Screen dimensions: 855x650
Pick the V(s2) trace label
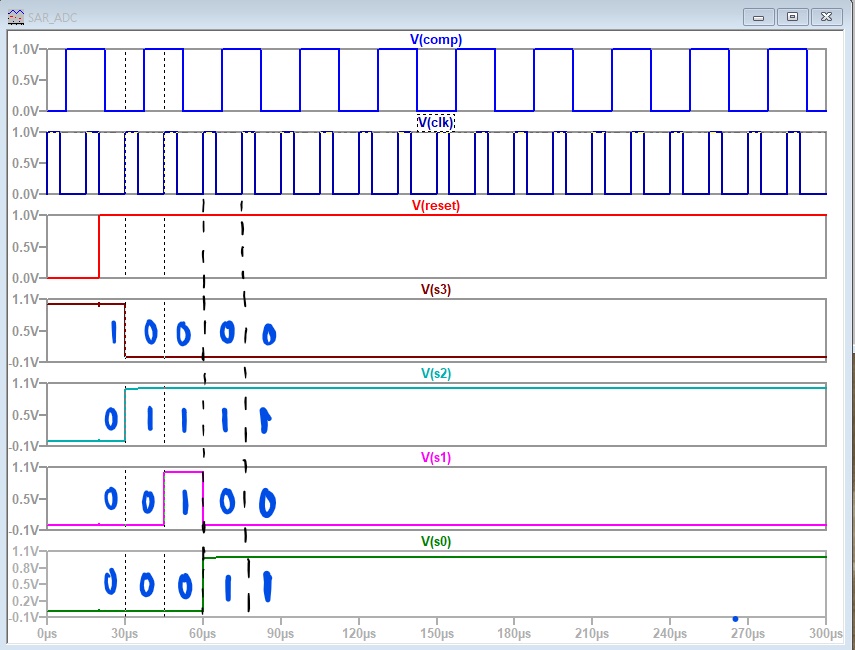click(436, 374)
